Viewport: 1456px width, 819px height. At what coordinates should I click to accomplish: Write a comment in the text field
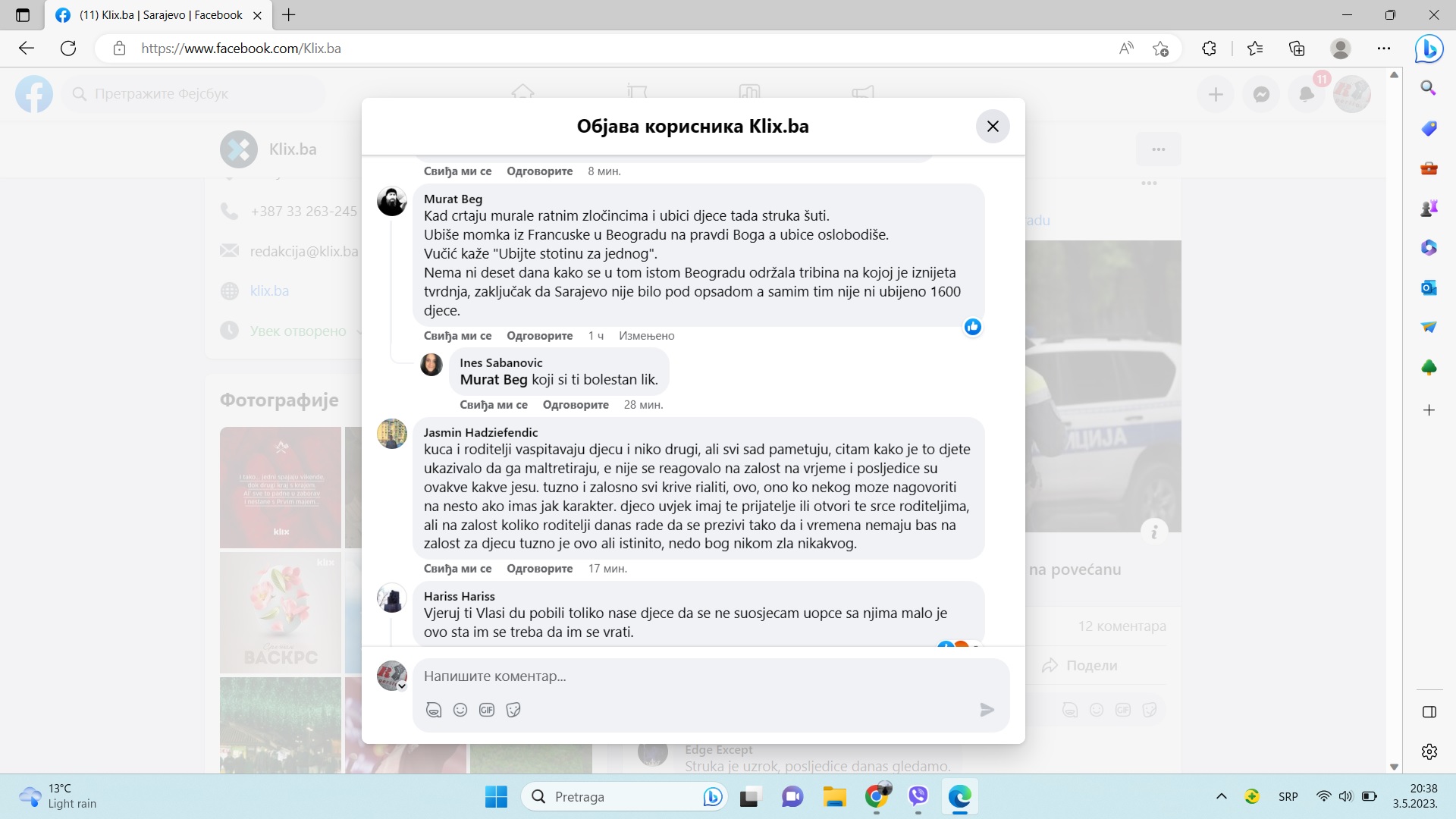click(x=711, y=676)
